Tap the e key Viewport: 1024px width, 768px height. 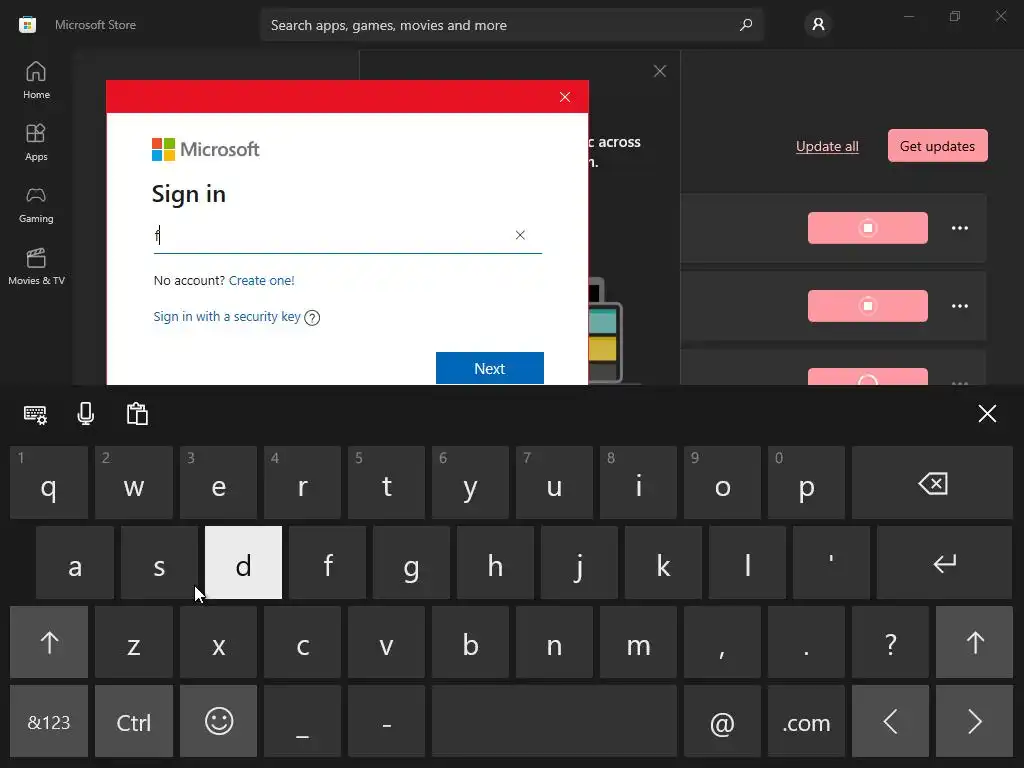(x=219, y=483)
